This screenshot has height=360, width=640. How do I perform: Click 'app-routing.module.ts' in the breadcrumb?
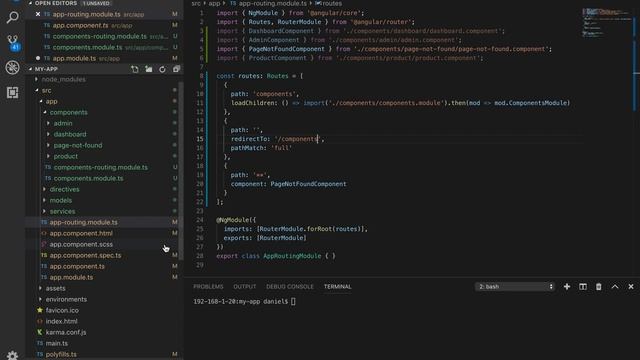(x=273, y=3)
